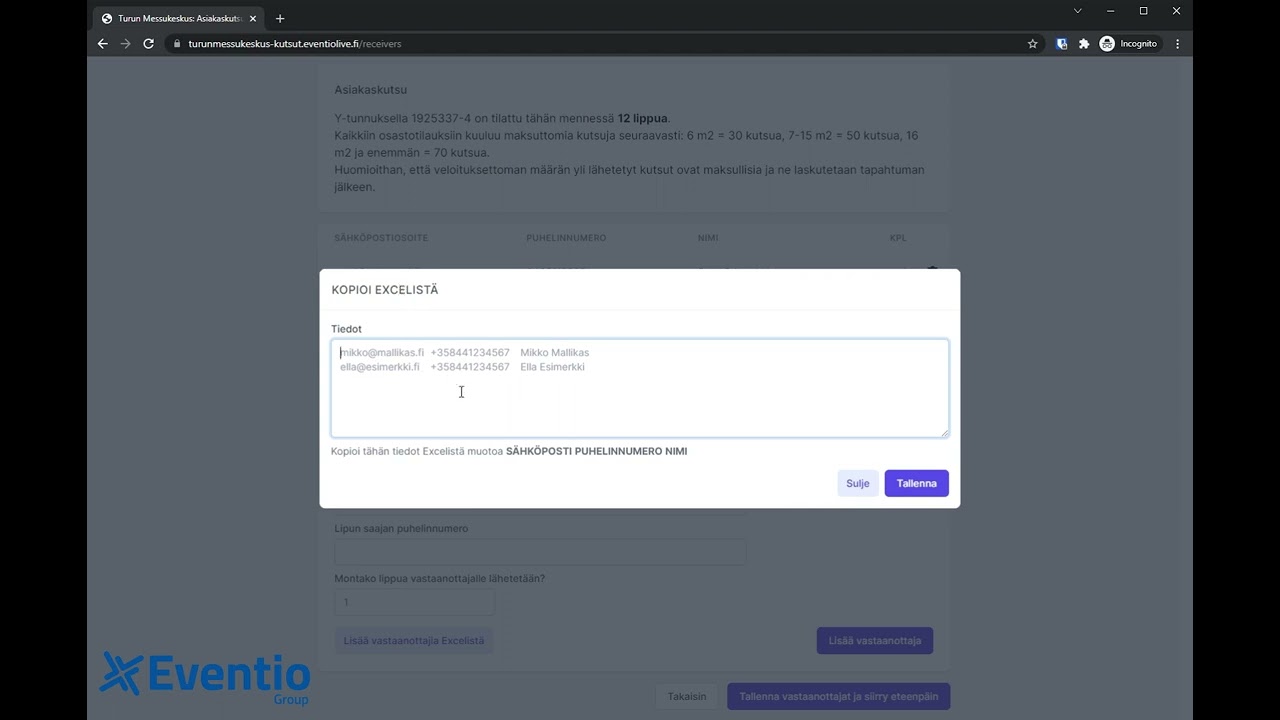Bookmark this page with the star icon
The image size is (1280, 720).
(x=1033, y=44)
